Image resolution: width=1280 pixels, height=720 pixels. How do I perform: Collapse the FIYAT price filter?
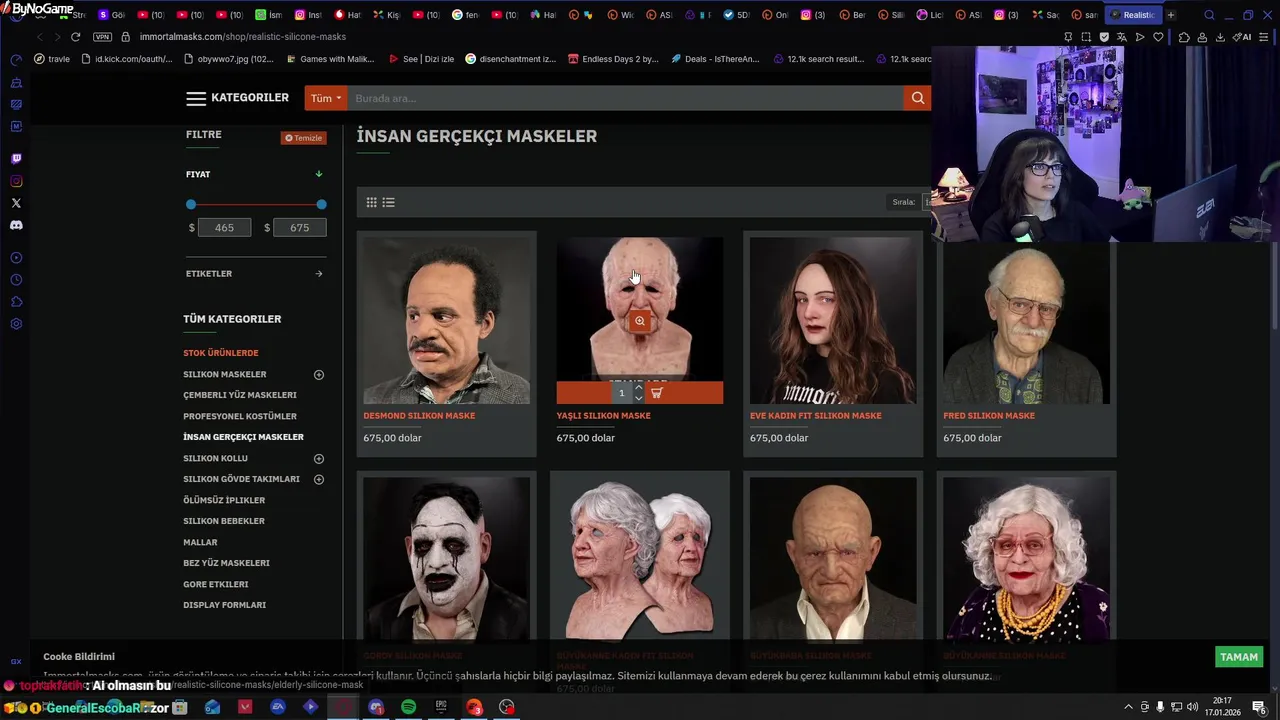319,174
